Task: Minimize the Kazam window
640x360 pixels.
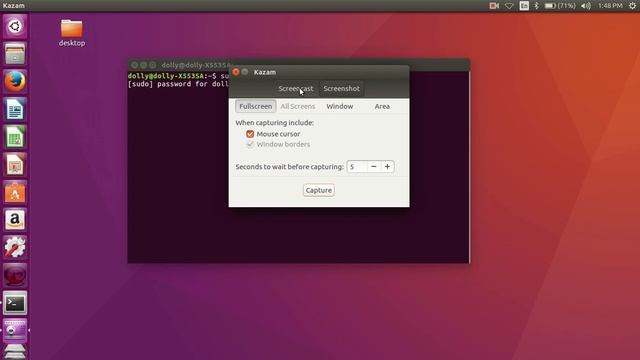Action: 245,72
